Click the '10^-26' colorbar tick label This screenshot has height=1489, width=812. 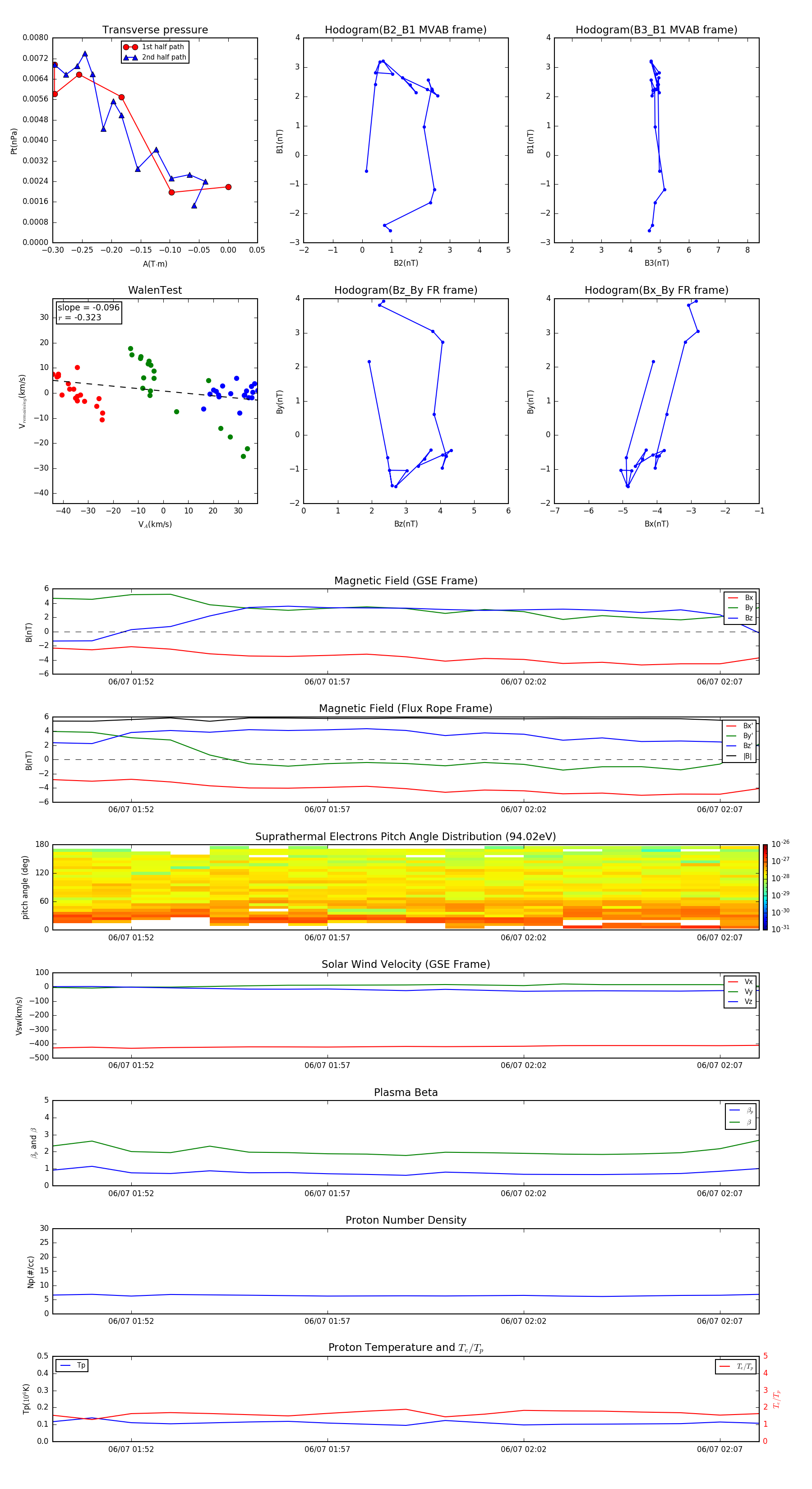pos(780,844)
